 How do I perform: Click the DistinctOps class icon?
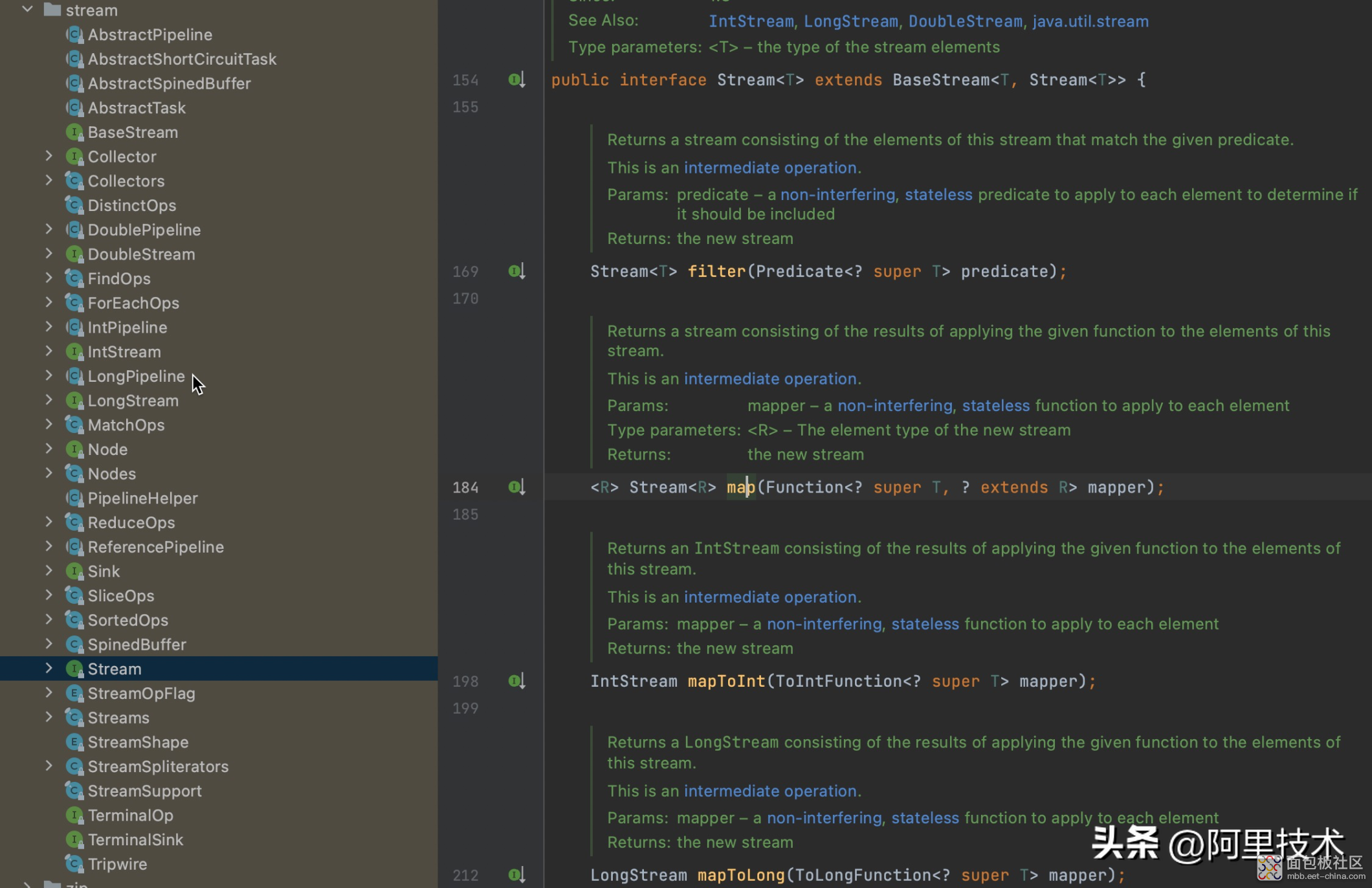click(75, 205)
